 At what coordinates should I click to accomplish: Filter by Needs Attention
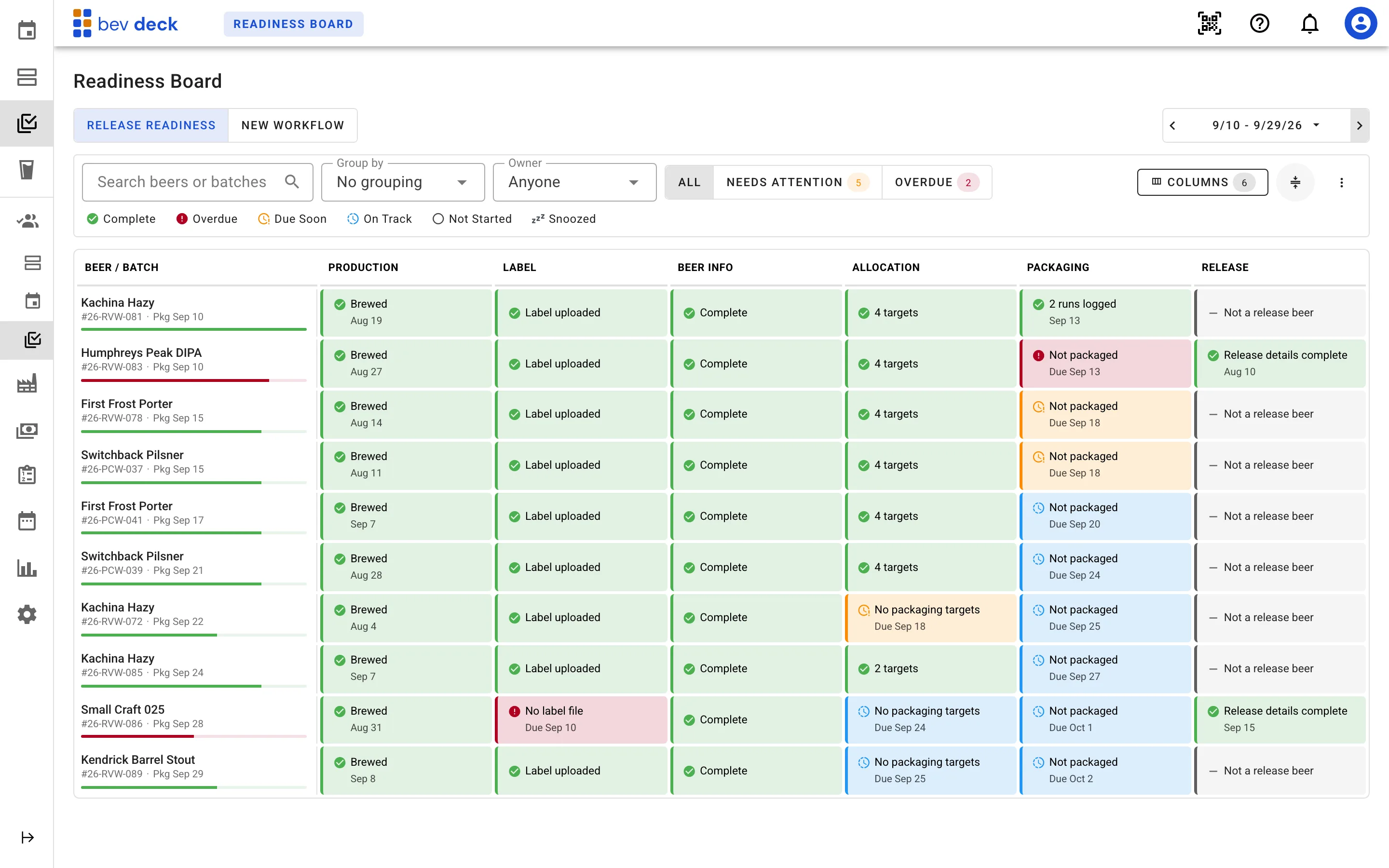coord(797,182)
